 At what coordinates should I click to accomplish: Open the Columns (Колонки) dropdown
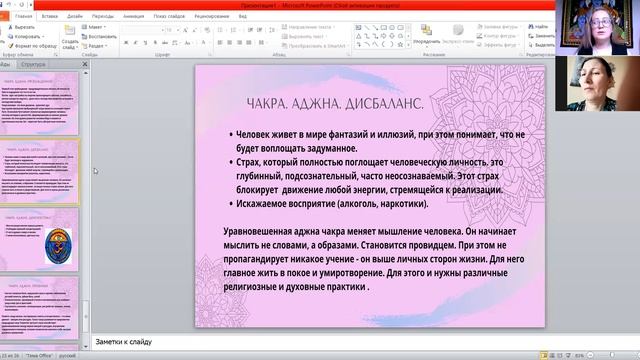(262, 42)
